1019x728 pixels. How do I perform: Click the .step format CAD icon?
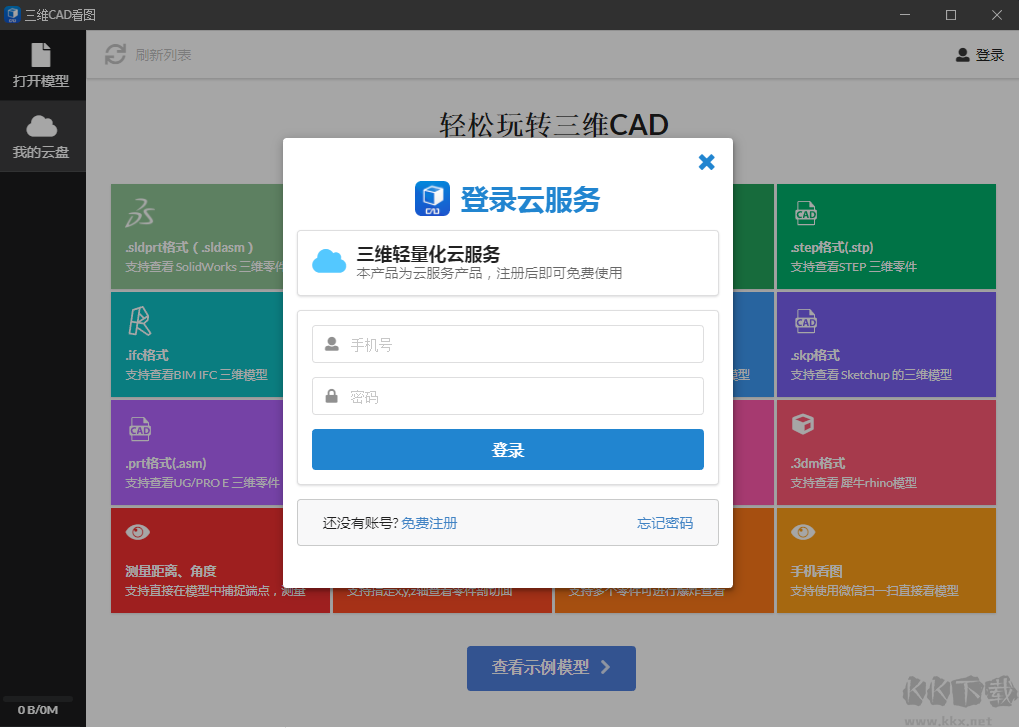point(806,213)
